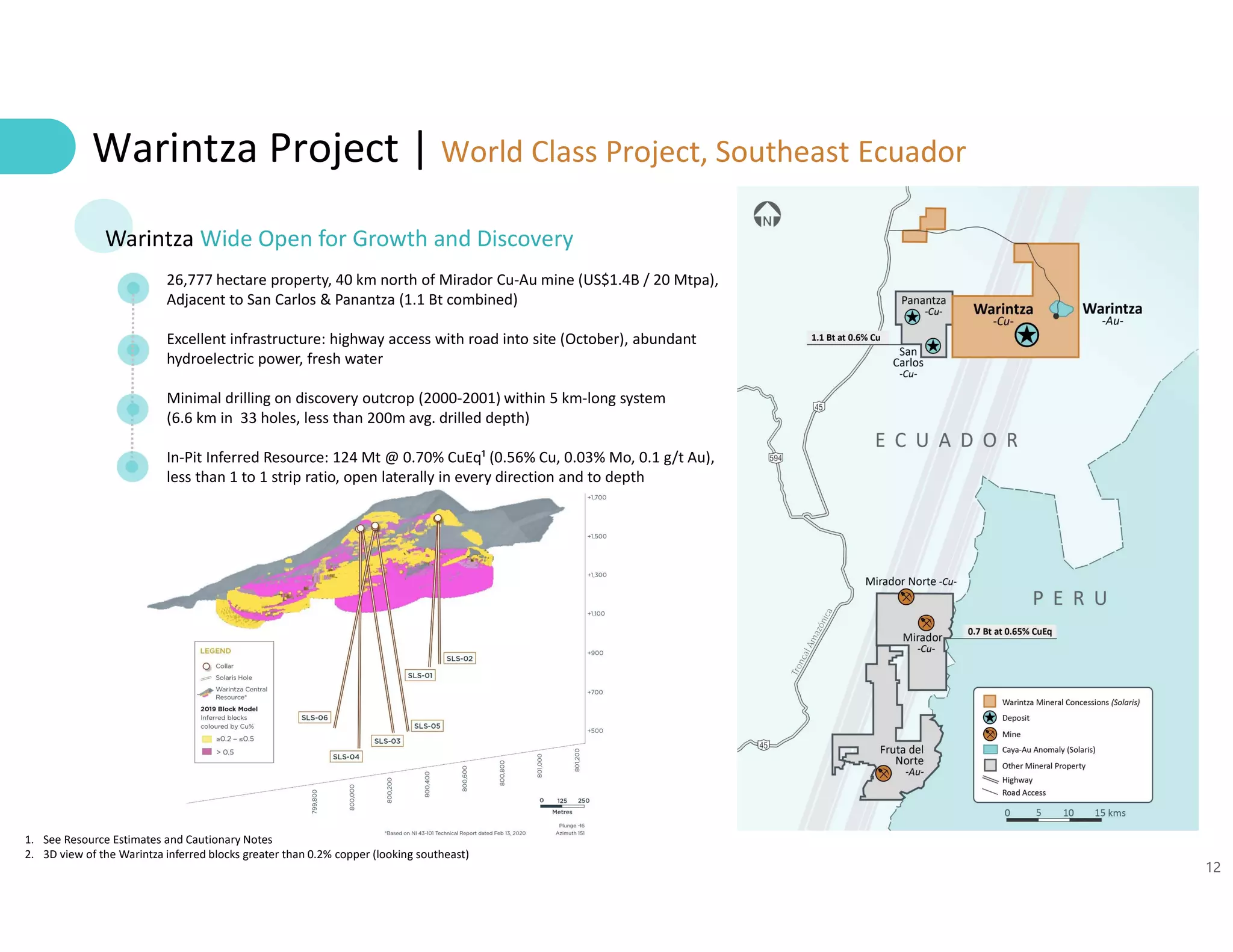
Task: Click the +500 elevation axis label
Action: [x=595, y=731]
